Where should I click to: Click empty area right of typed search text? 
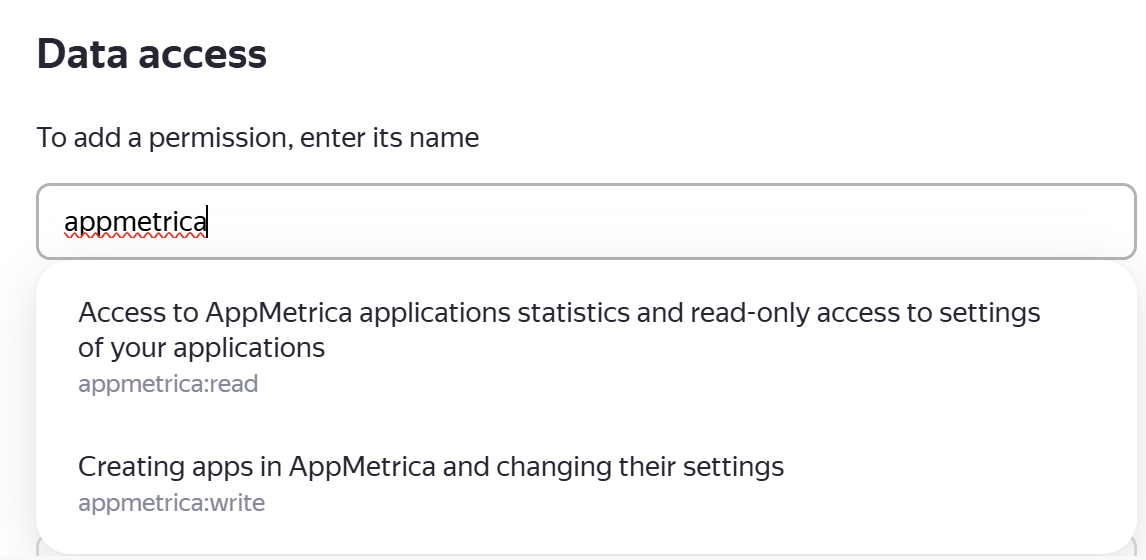coord(700,221)
